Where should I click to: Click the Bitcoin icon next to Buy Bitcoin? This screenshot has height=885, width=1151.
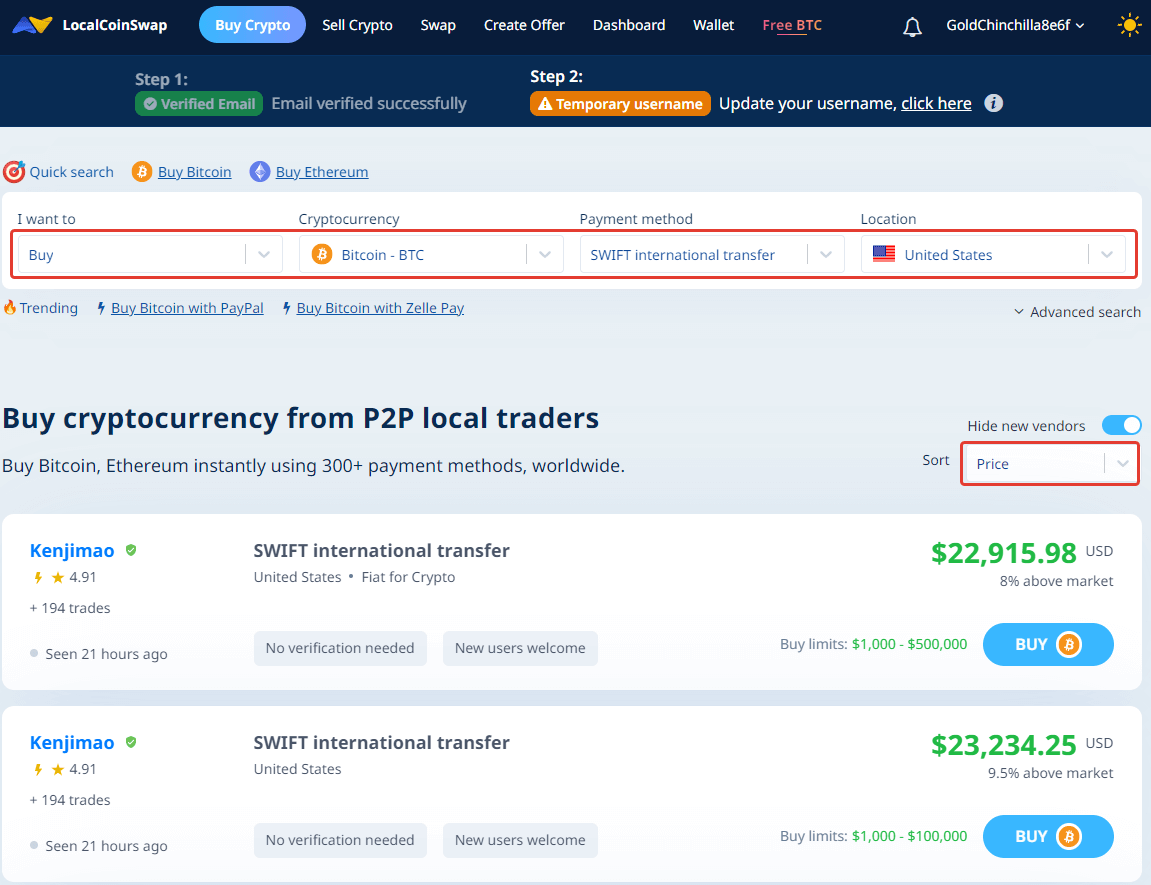click(x=142, y=172)
